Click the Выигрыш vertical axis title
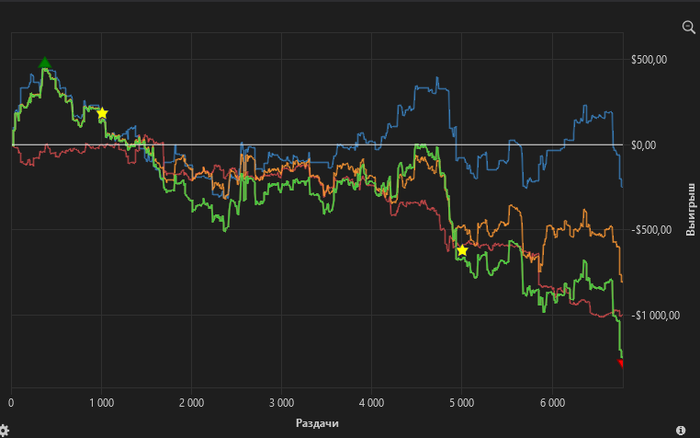The image size is (700, 438). [x=690, y=209]
